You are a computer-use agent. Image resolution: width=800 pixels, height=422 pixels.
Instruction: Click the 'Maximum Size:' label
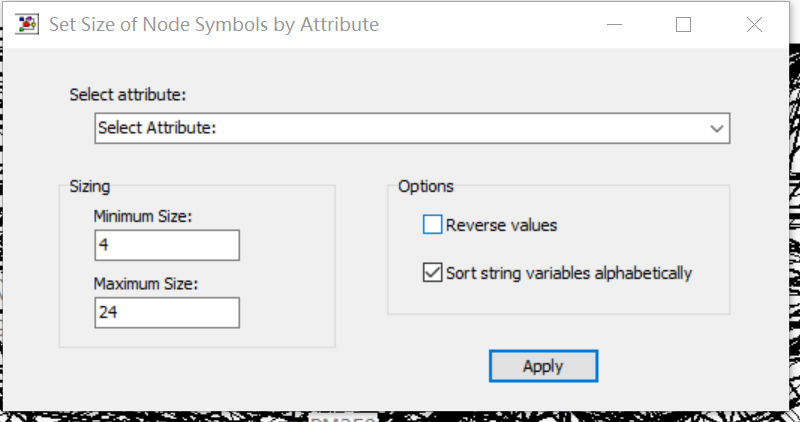click(x=146, y=284)
